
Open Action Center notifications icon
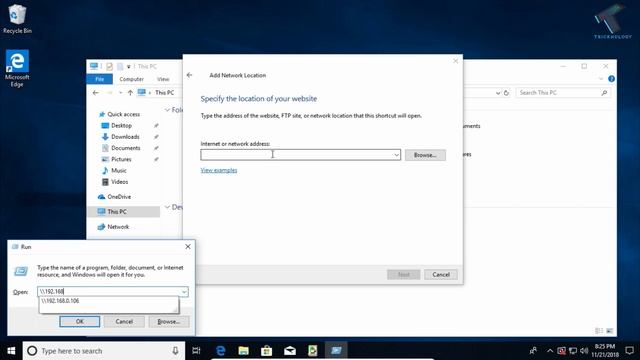coord(629,351)
